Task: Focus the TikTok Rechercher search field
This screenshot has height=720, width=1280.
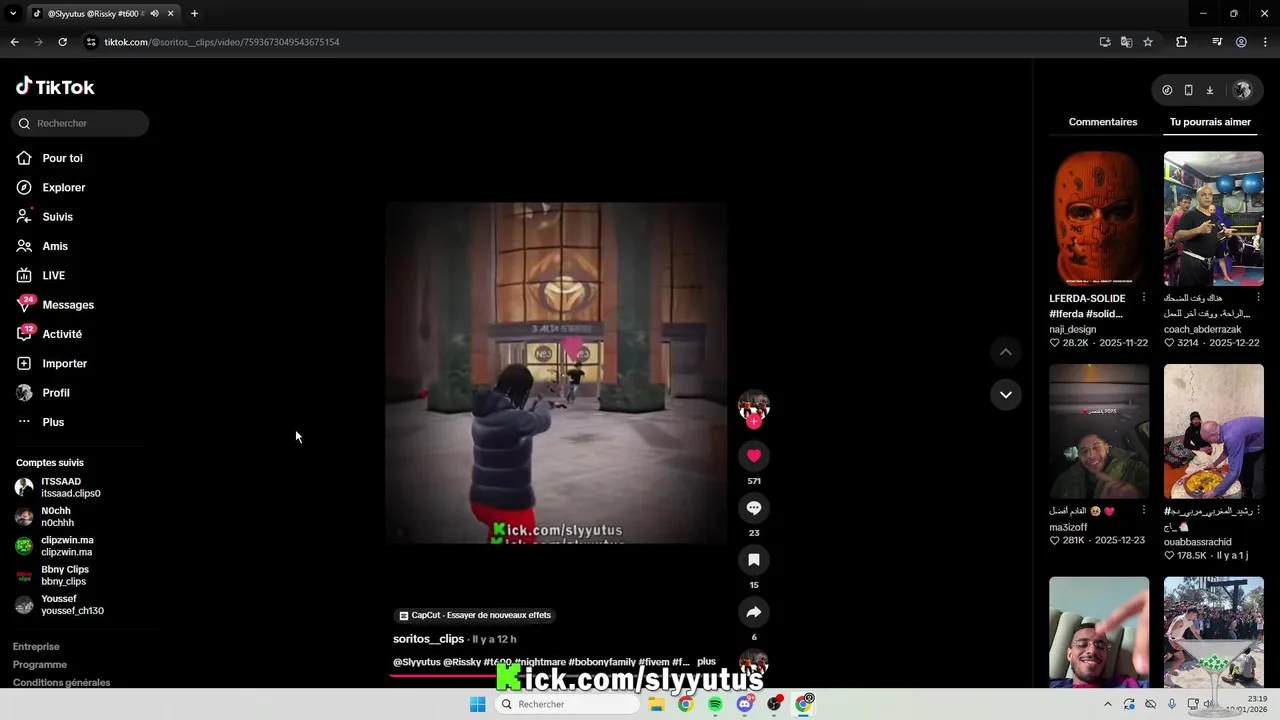Action: click(x=80, y=123)
